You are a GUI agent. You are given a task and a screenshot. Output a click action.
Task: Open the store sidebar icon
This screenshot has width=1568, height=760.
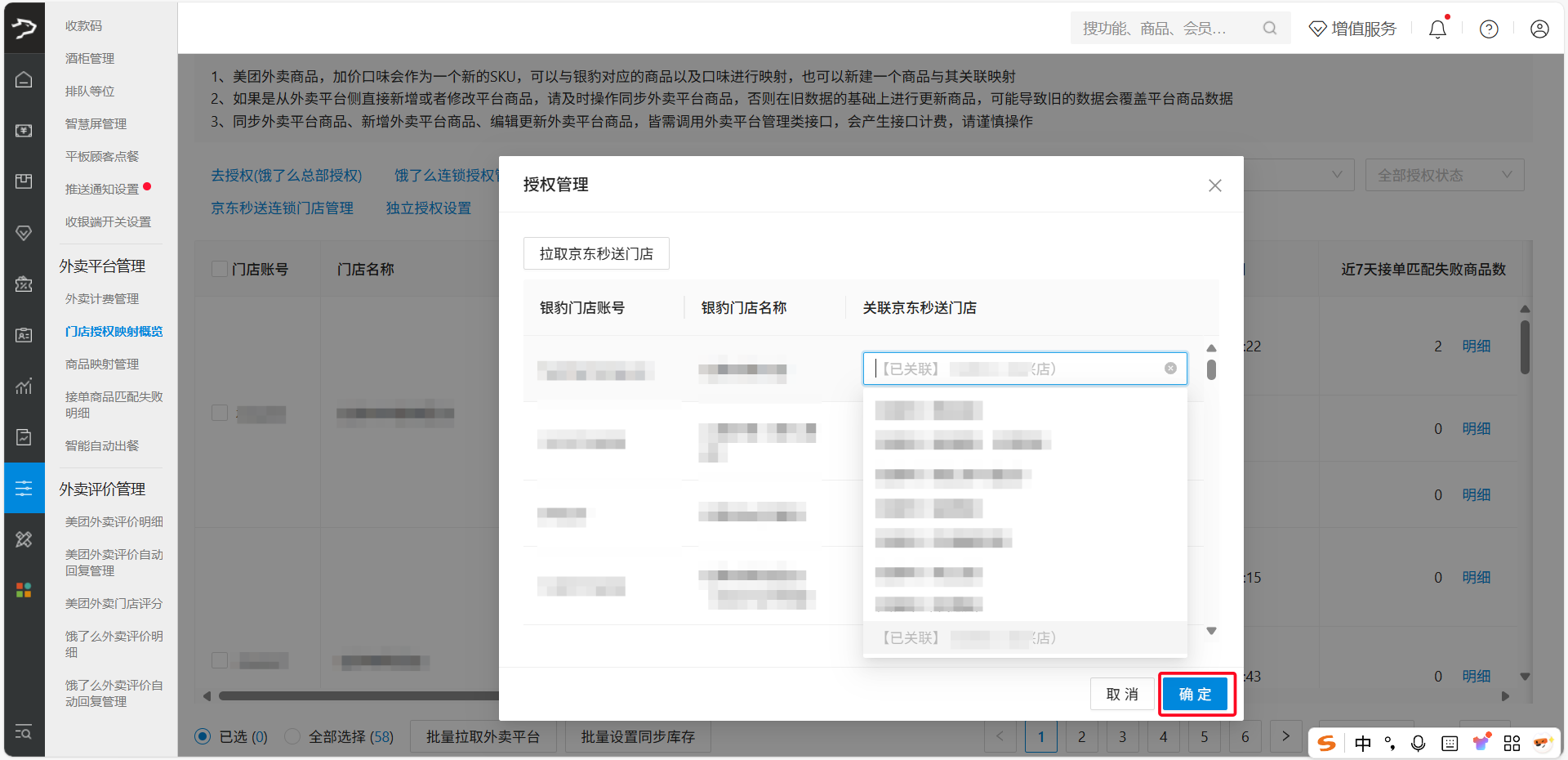[x=24, y=284]
